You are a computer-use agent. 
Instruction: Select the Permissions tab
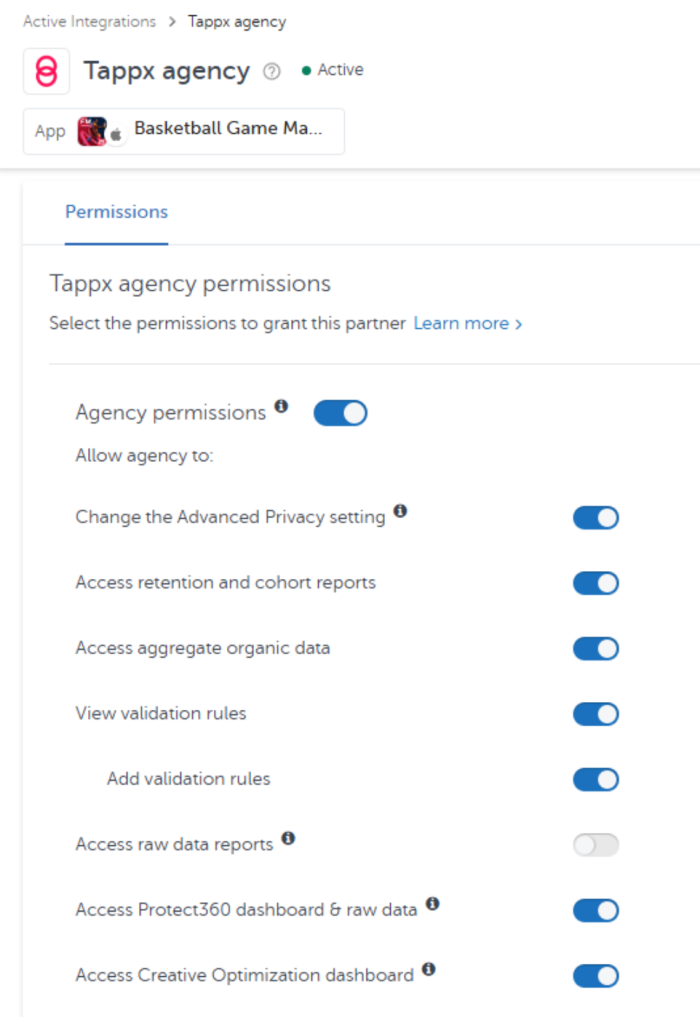(117, 212)
